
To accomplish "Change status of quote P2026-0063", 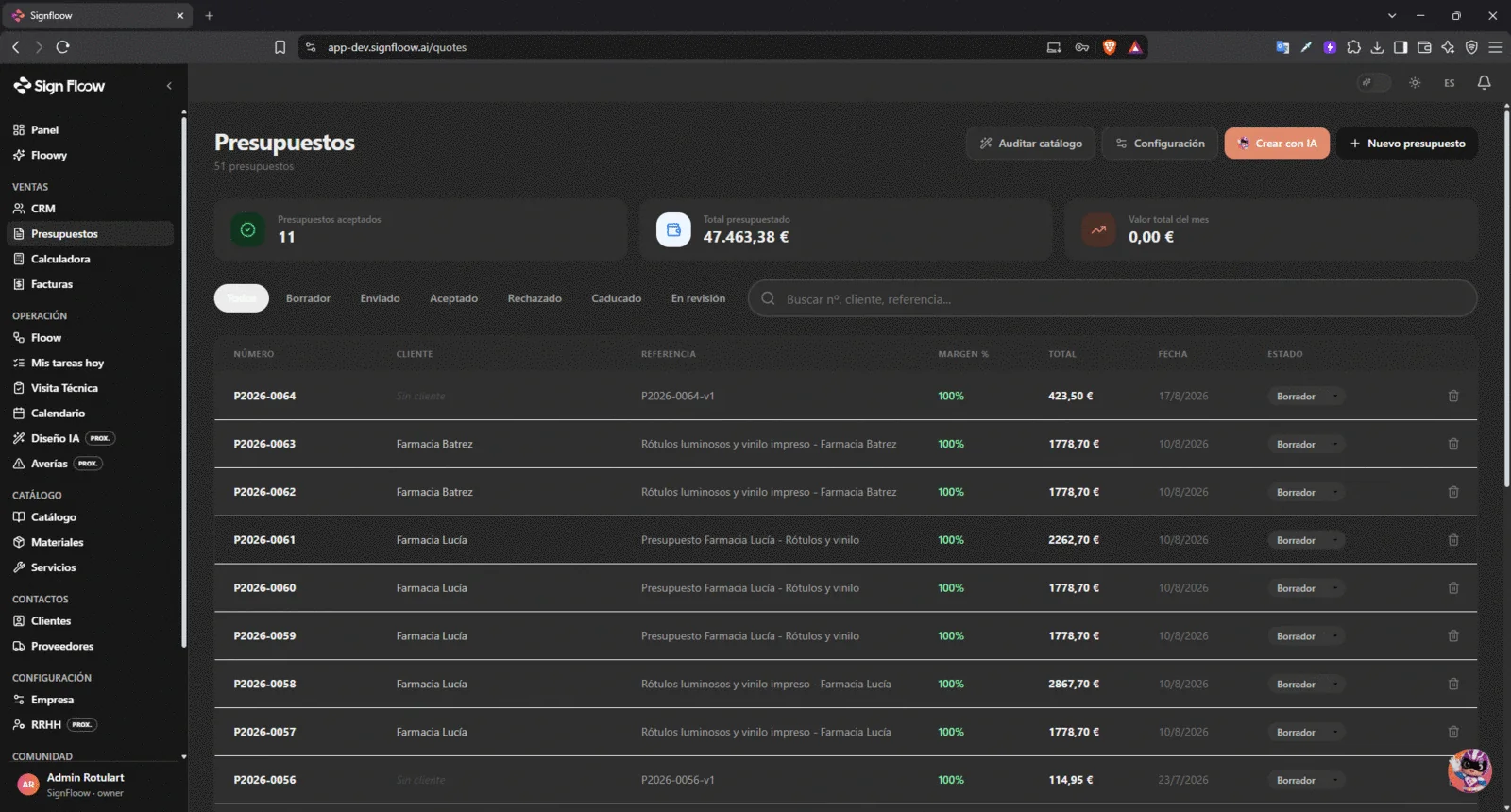I will click(x=1306, y=445).
